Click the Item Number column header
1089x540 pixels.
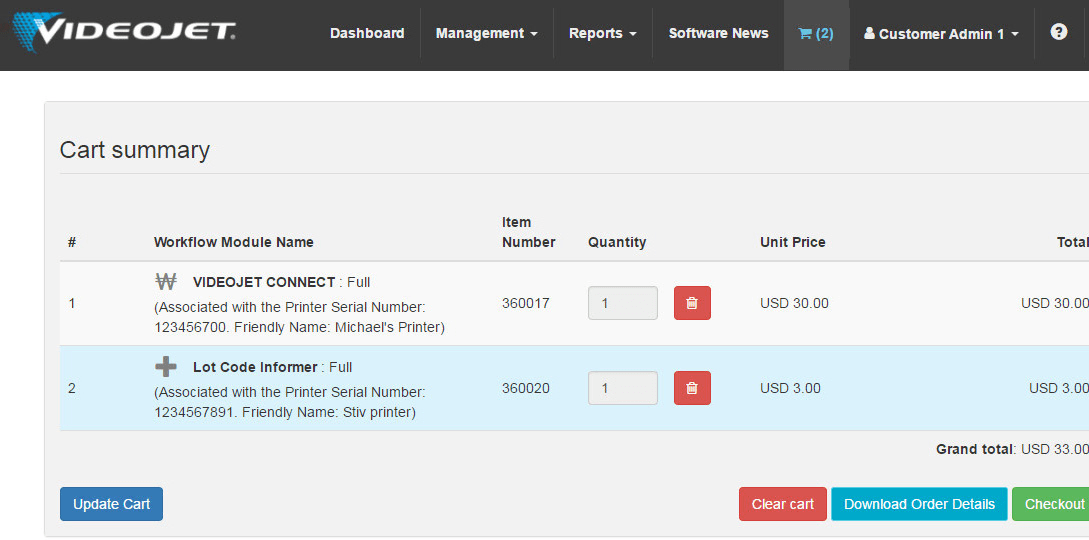click(x=529, y=233)
